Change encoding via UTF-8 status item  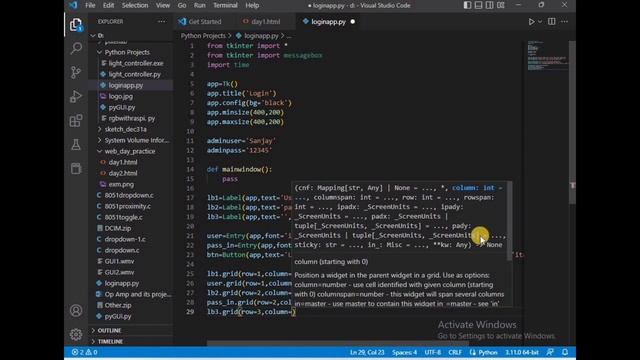click(433, 352)
